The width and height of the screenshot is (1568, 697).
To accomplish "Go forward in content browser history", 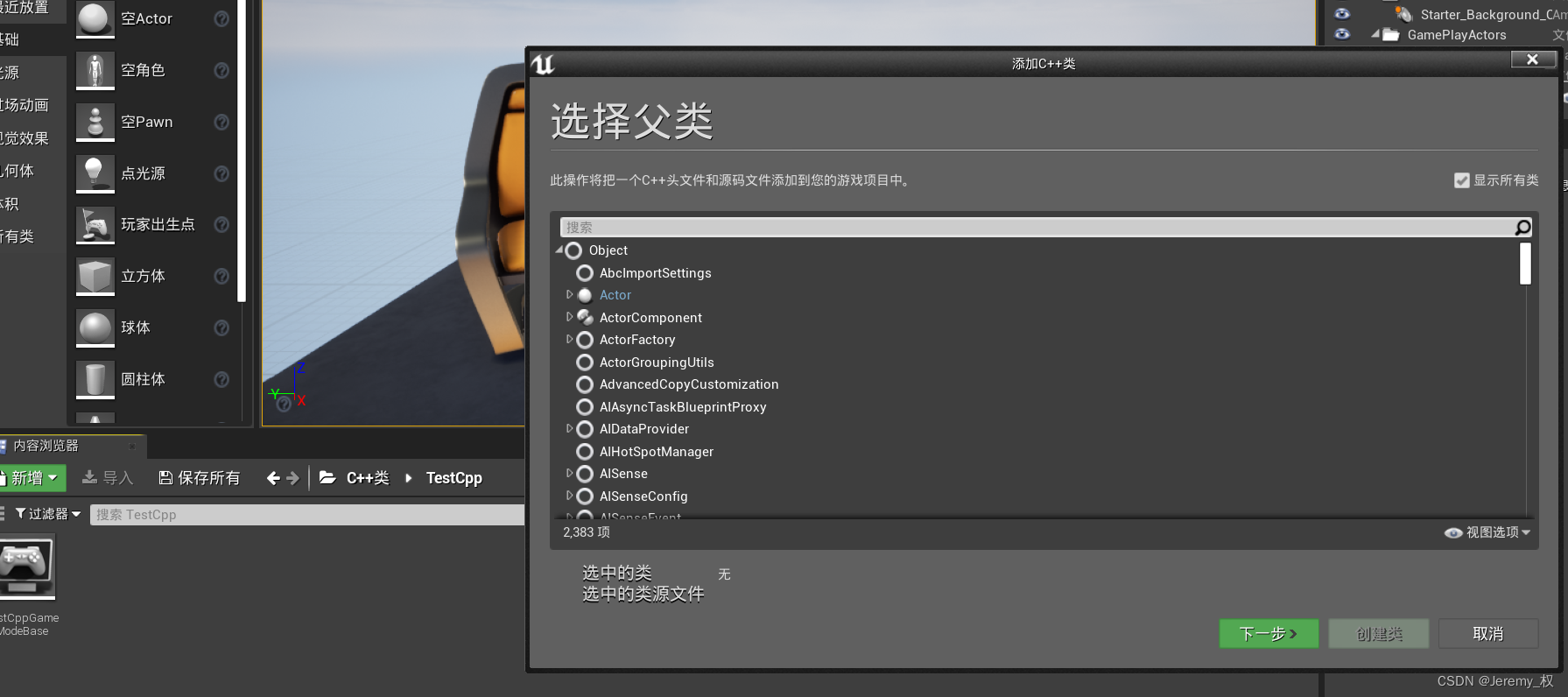I will (x=293, y=478).
